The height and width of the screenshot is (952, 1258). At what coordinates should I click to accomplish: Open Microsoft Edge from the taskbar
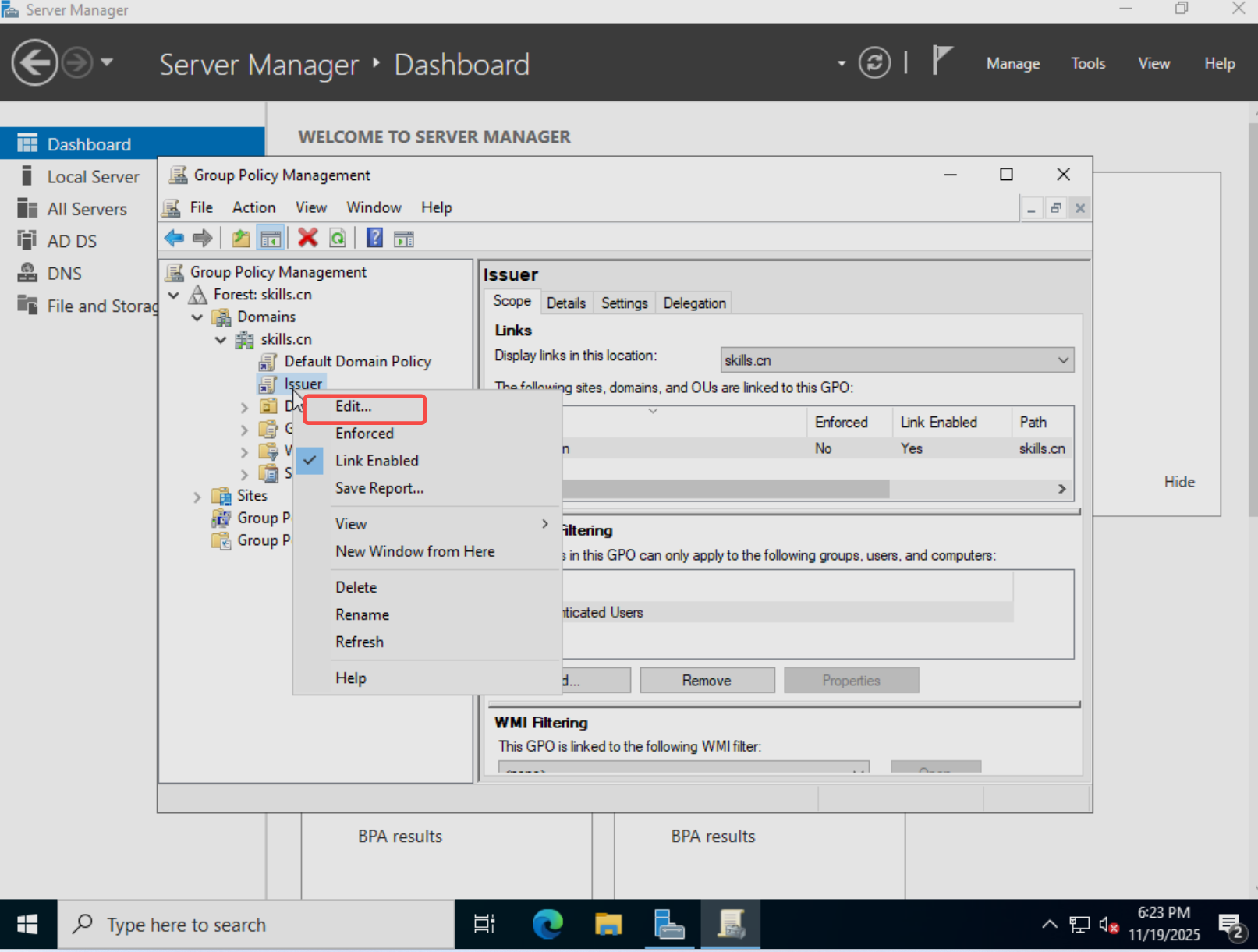point(547,925)
